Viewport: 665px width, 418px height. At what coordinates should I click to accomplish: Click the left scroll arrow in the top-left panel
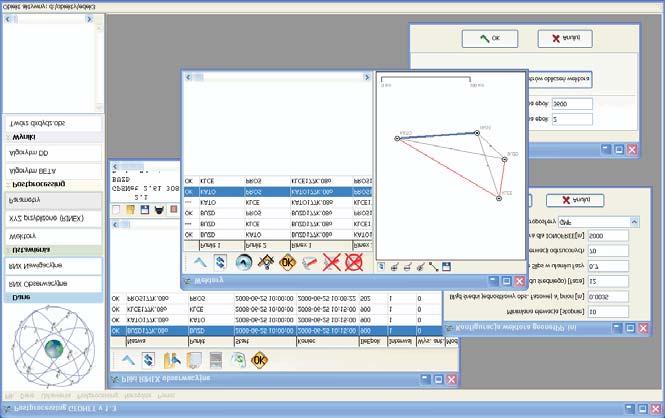tap(8, 19)
